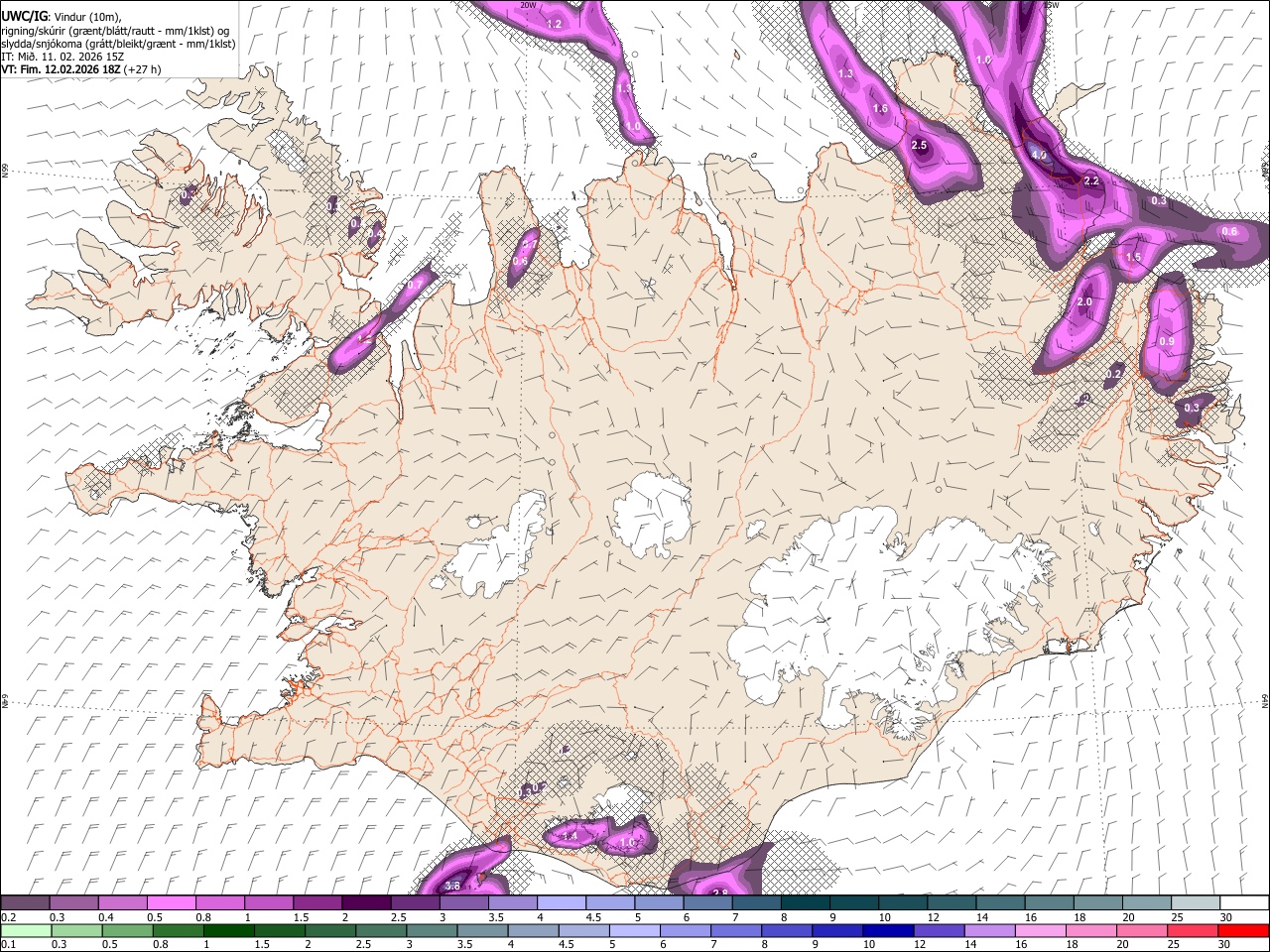
Task: Click the 0.2 label under the upper scale
Action: click(x=8, y=917)
